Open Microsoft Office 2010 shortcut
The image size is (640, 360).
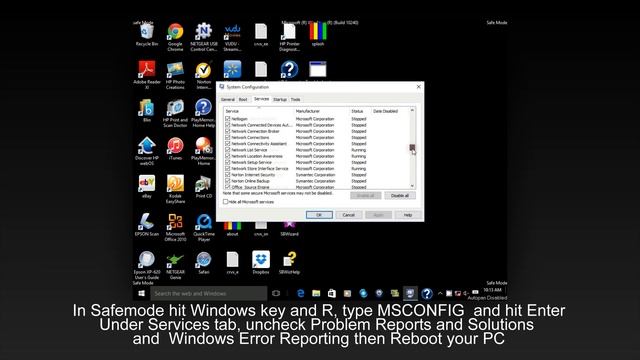pos(175,227)
